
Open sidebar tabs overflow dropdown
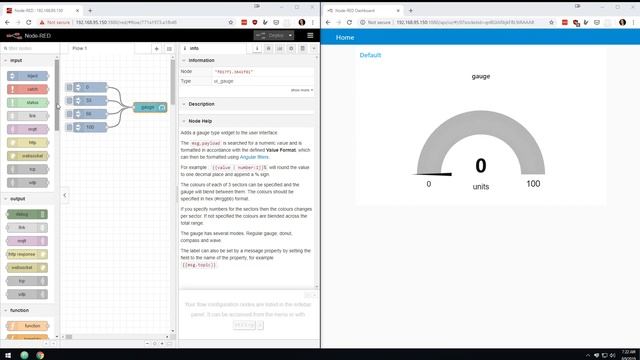pos(313,49)
